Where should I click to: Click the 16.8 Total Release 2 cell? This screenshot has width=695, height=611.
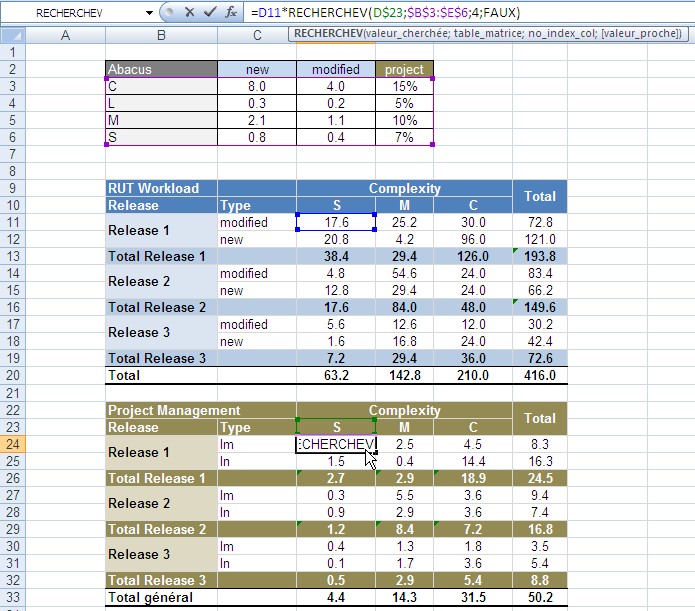point(540,529)
